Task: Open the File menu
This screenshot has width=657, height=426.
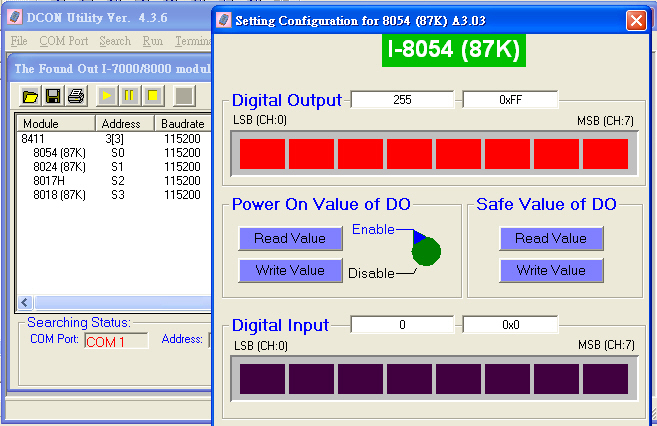Action: (x=19, y=41)
